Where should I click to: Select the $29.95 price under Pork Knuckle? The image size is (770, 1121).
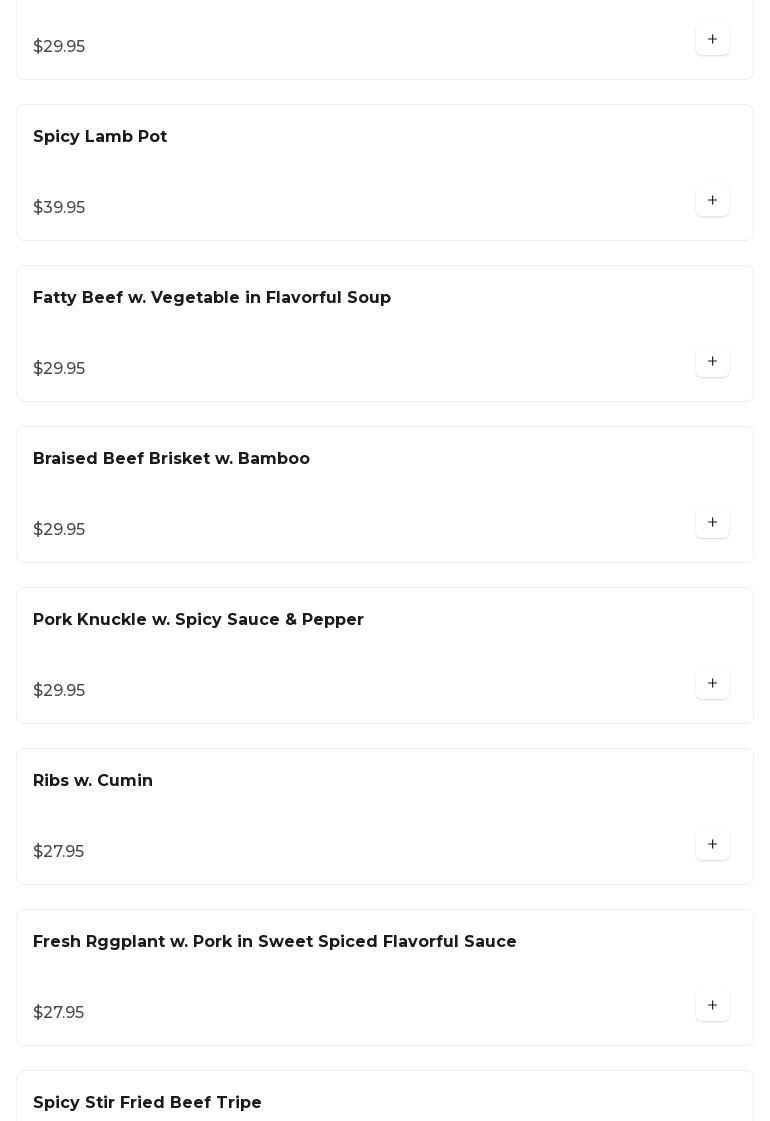pos(59,690)
